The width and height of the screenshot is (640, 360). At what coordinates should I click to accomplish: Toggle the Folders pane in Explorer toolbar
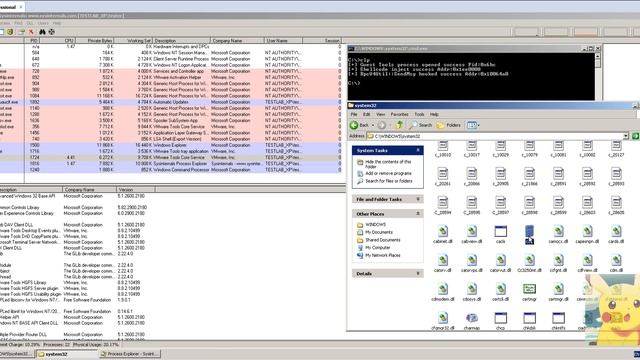(449, 125)
